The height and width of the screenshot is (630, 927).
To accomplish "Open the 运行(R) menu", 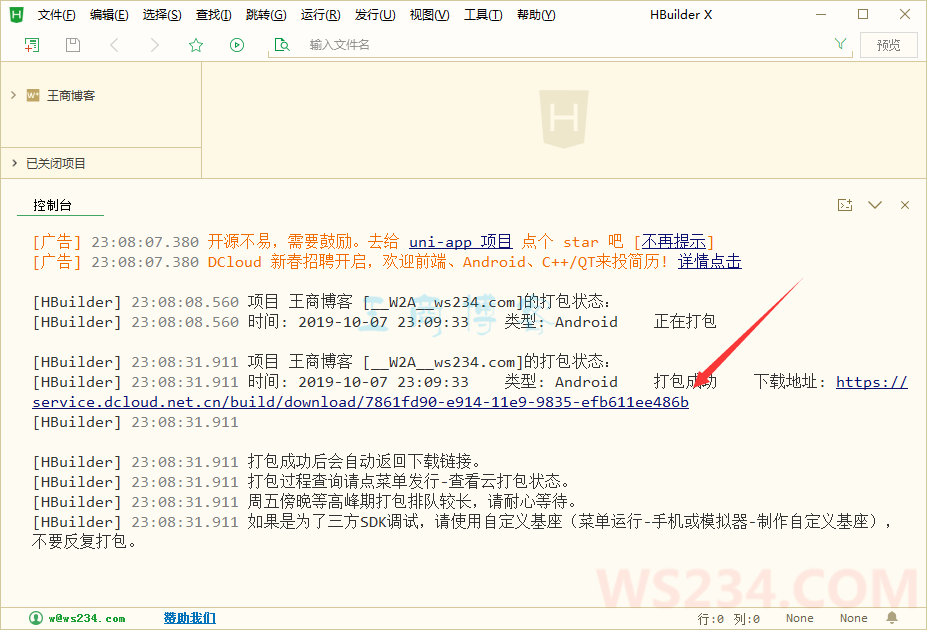I will [x=320, y=15].
